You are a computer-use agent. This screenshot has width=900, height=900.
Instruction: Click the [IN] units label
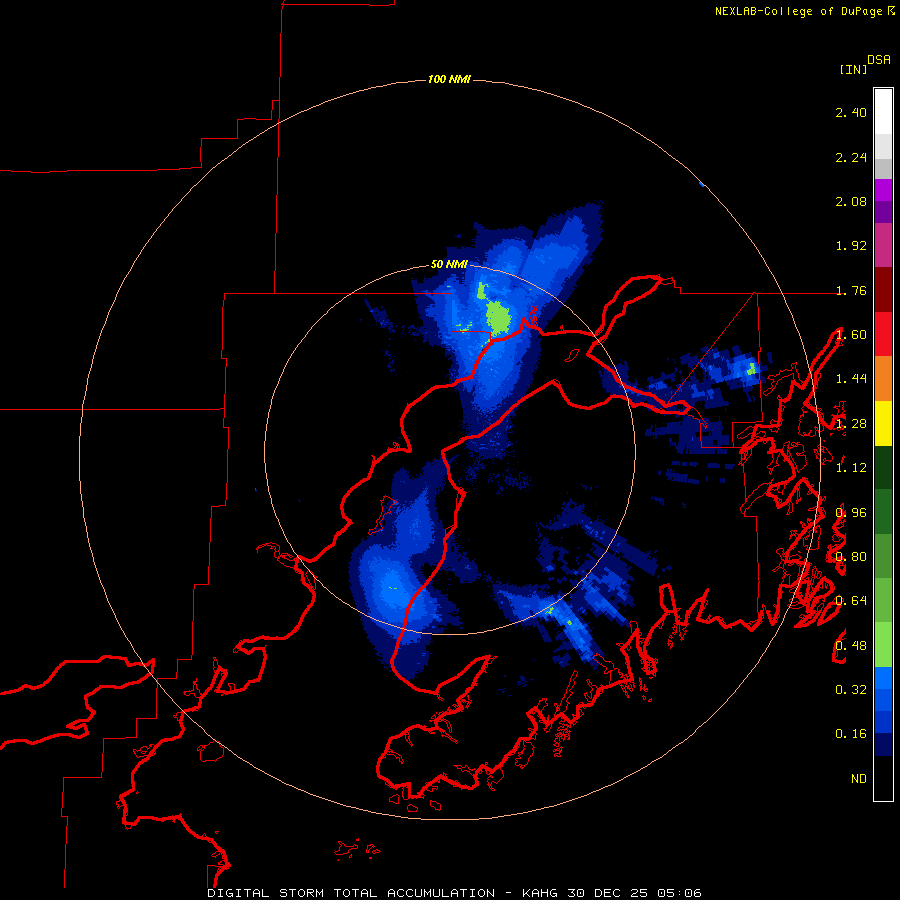click(x=853, y=69)
